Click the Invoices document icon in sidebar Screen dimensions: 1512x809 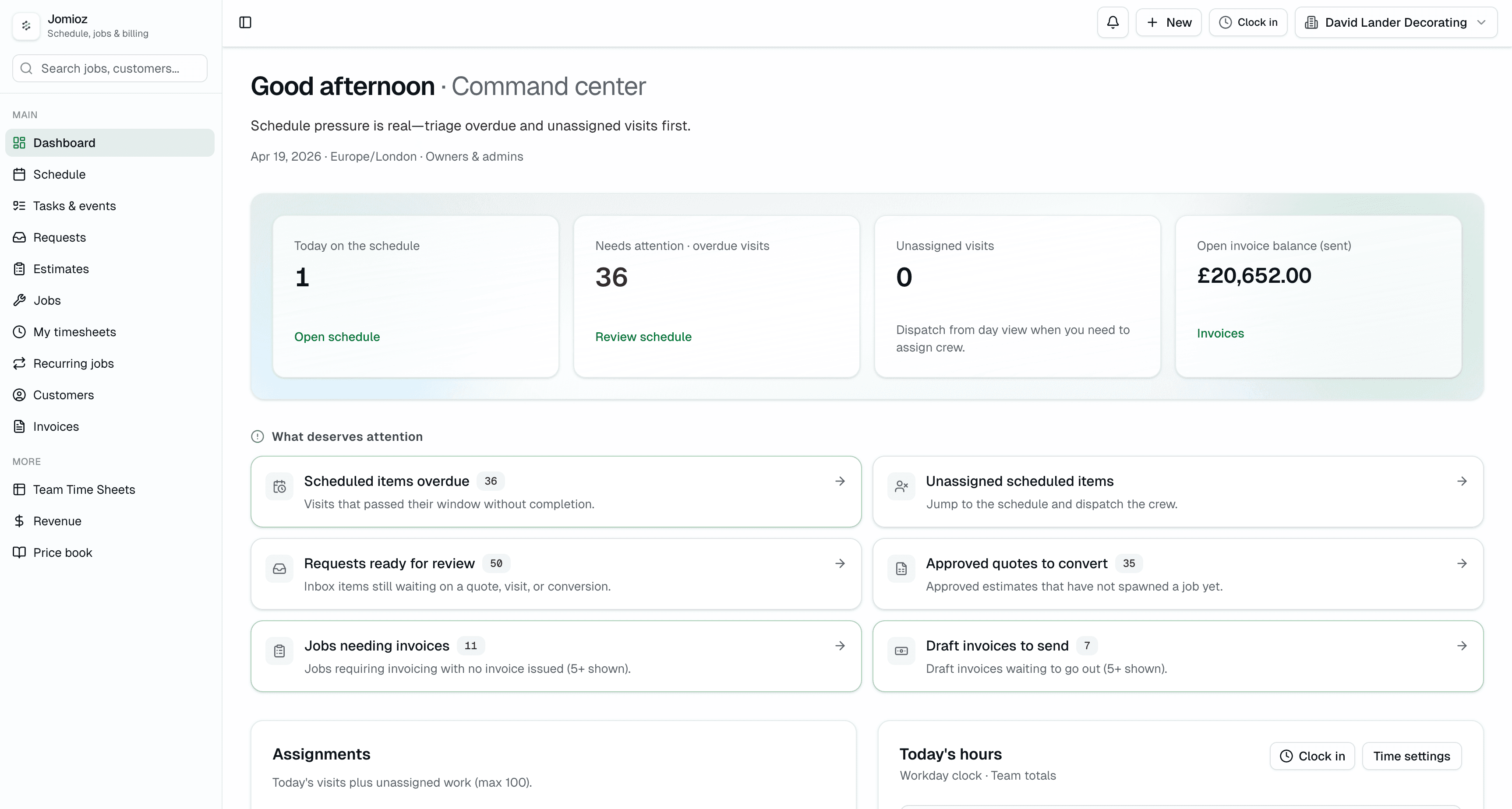[19, 426]
